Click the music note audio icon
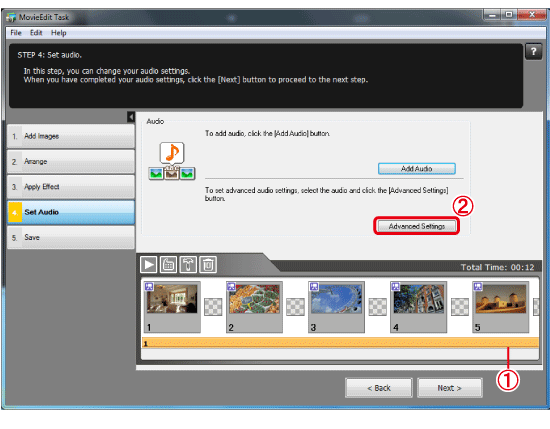This screenshot has width=550, height=429. click(x=172, y=153)
